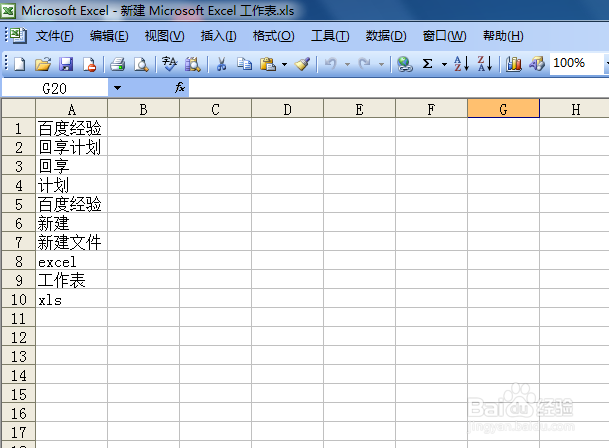The image size is (609, 448).
Task: Select cell A1 containing 百度经验
Action: (71, 127)
